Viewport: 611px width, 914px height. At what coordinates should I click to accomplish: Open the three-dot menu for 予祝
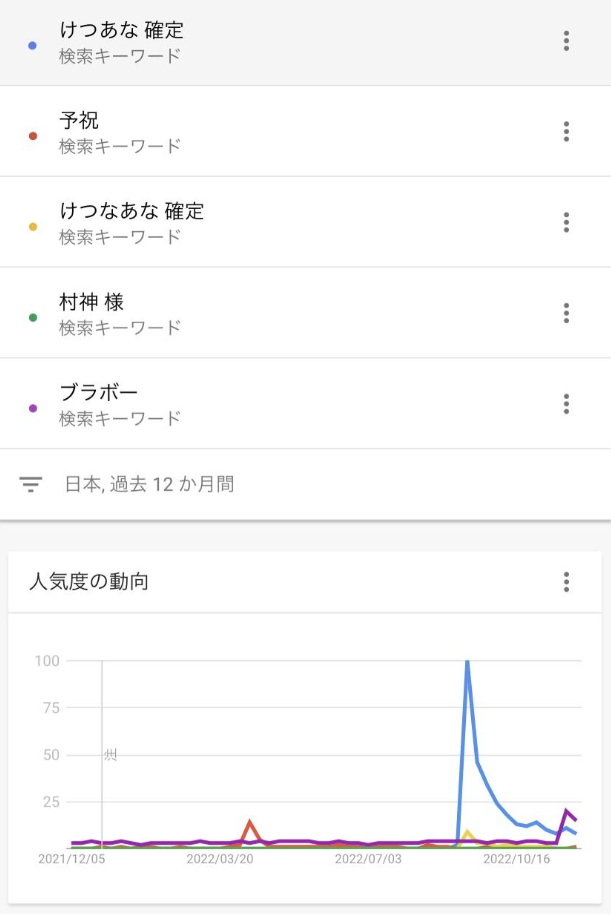click(x=566, y=132)
